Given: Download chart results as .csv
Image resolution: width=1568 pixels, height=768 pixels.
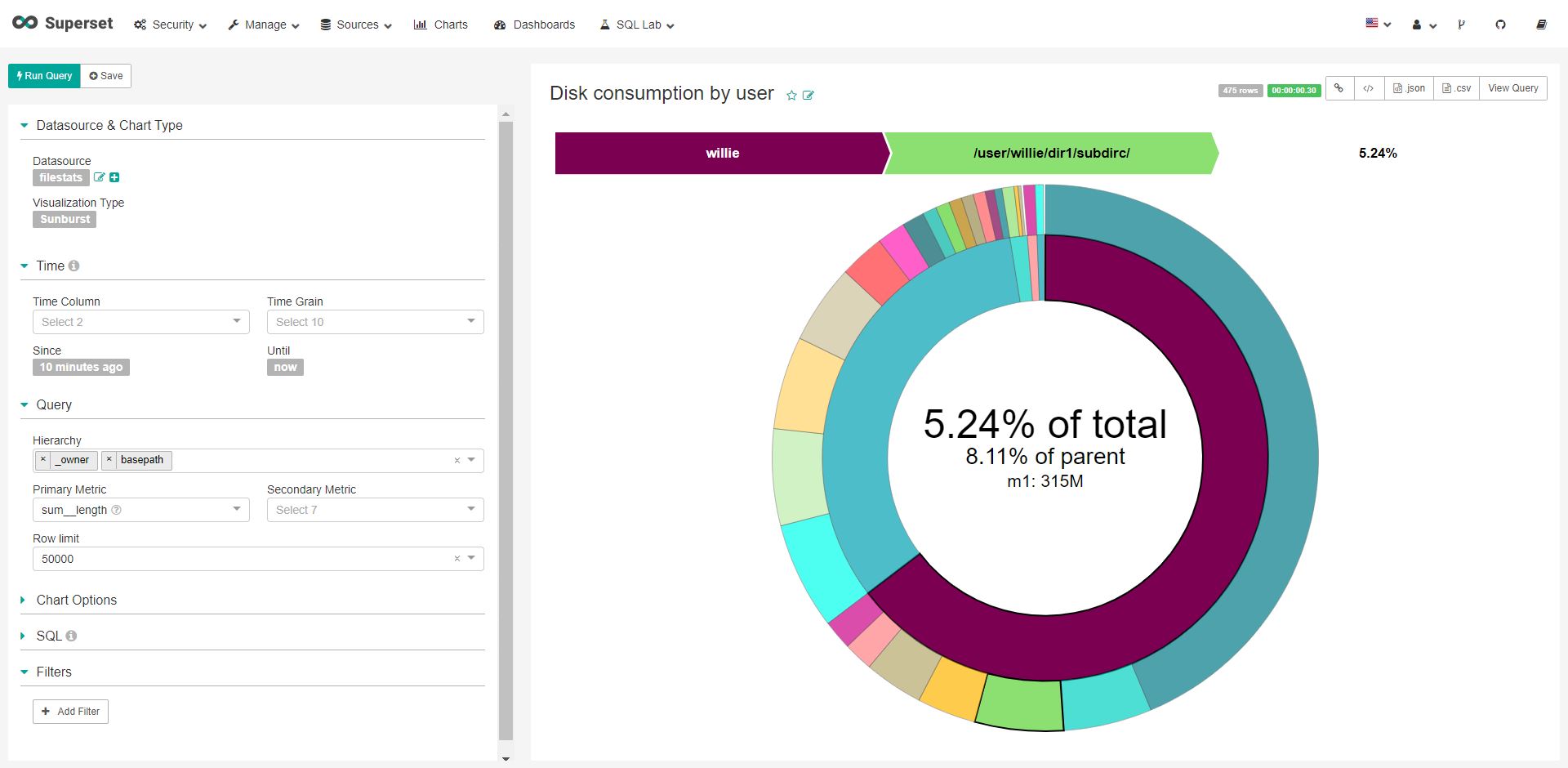Looking at the screenshot, I should coord(1455,88).
